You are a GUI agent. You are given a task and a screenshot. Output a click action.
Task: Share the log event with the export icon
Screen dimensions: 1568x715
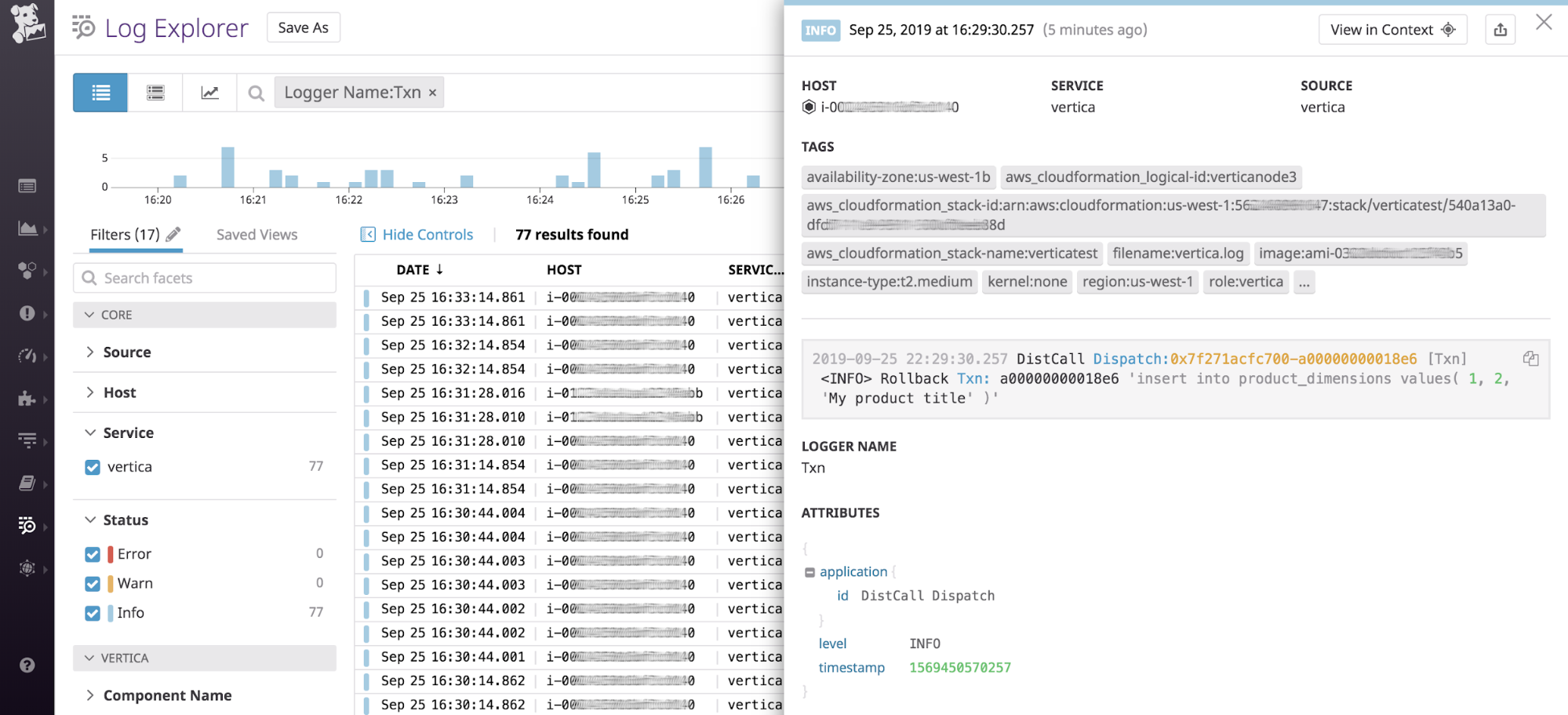[x=1500, y=29]
